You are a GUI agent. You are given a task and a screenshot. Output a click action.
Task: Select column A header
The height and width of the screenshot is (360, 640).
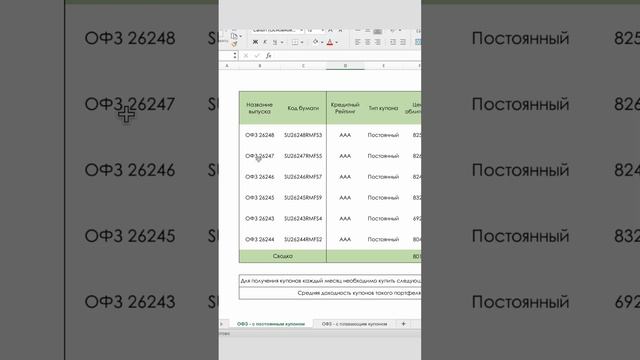[x=227, y=66]
